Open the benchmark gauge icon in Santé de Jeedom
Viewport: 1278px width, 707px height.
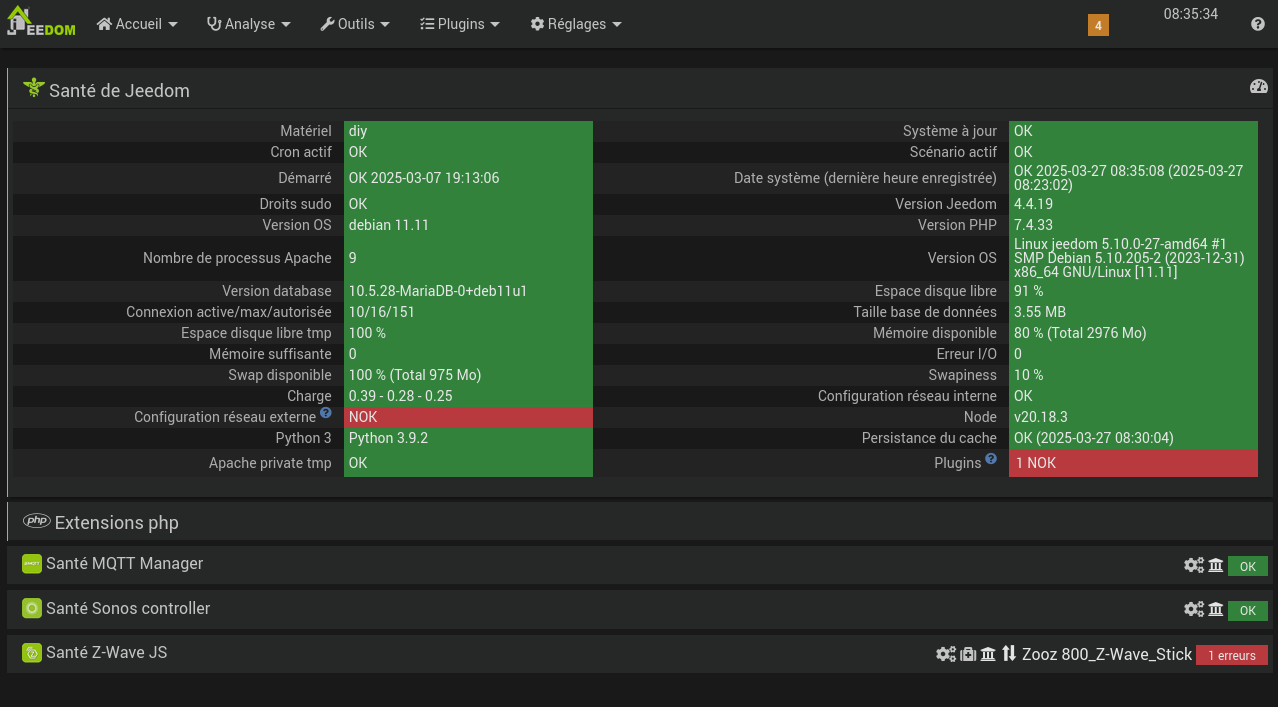click(x=1258, y=87)
